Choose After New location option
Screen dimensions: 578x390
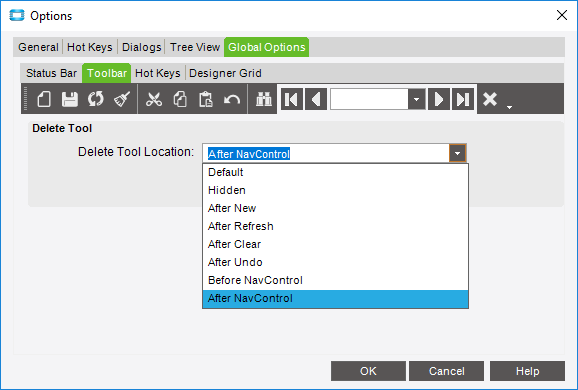pyautogui.click(x=335, y=208)
